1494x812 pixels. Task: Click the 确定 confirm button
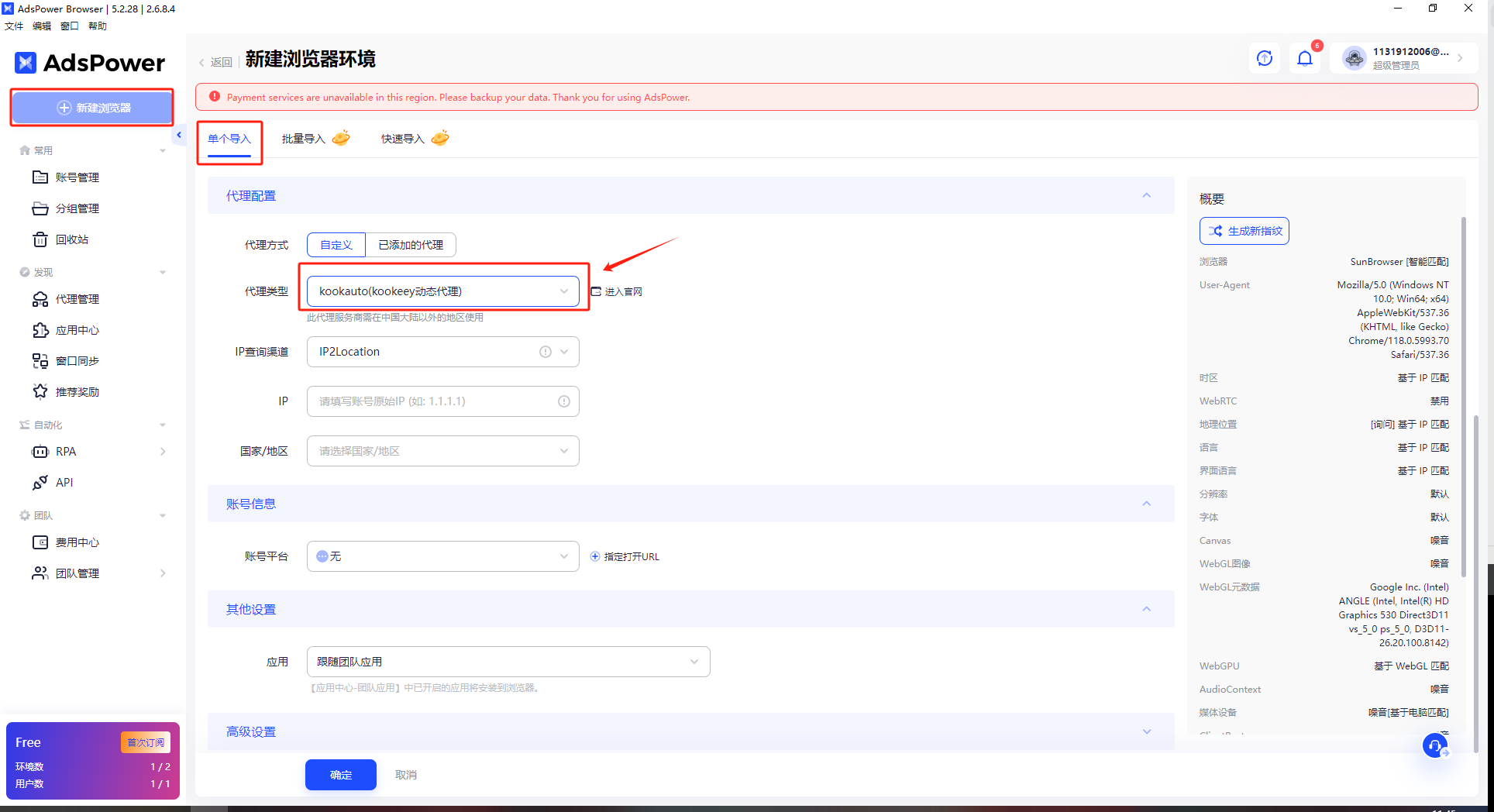[340, 775]
